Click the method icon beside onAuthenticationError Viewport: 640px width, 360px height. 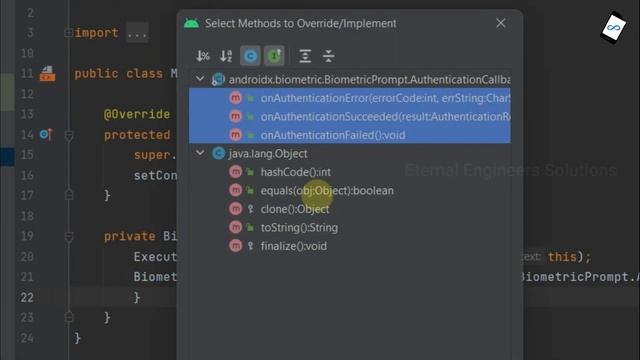point(236,98)
